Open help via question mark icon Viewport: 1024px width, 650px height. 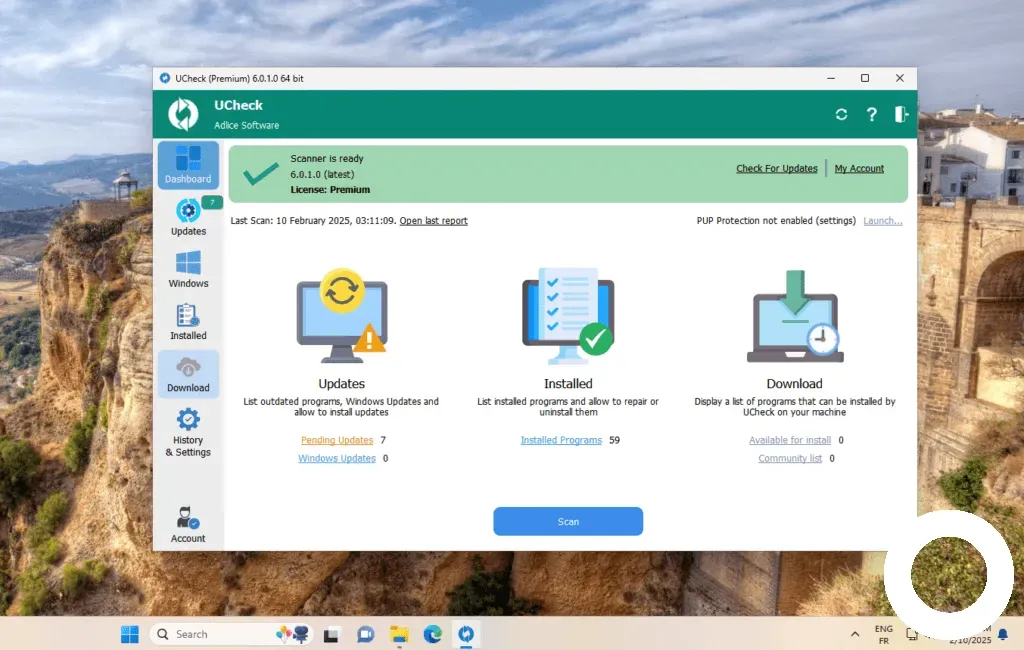click(x=871, y=114)
